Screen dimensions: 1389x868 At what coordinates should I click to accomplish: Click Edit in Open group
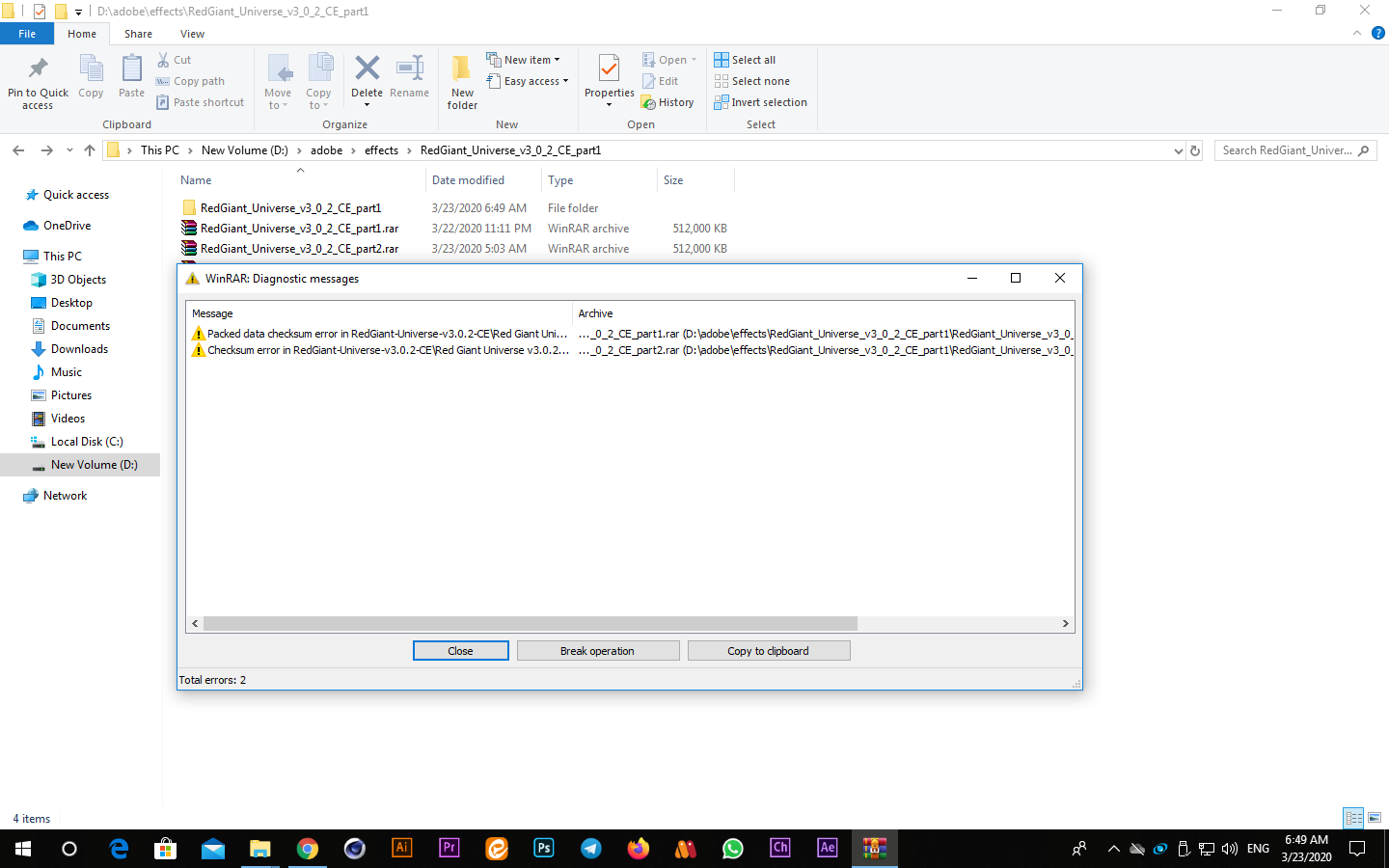pos(661,81)
